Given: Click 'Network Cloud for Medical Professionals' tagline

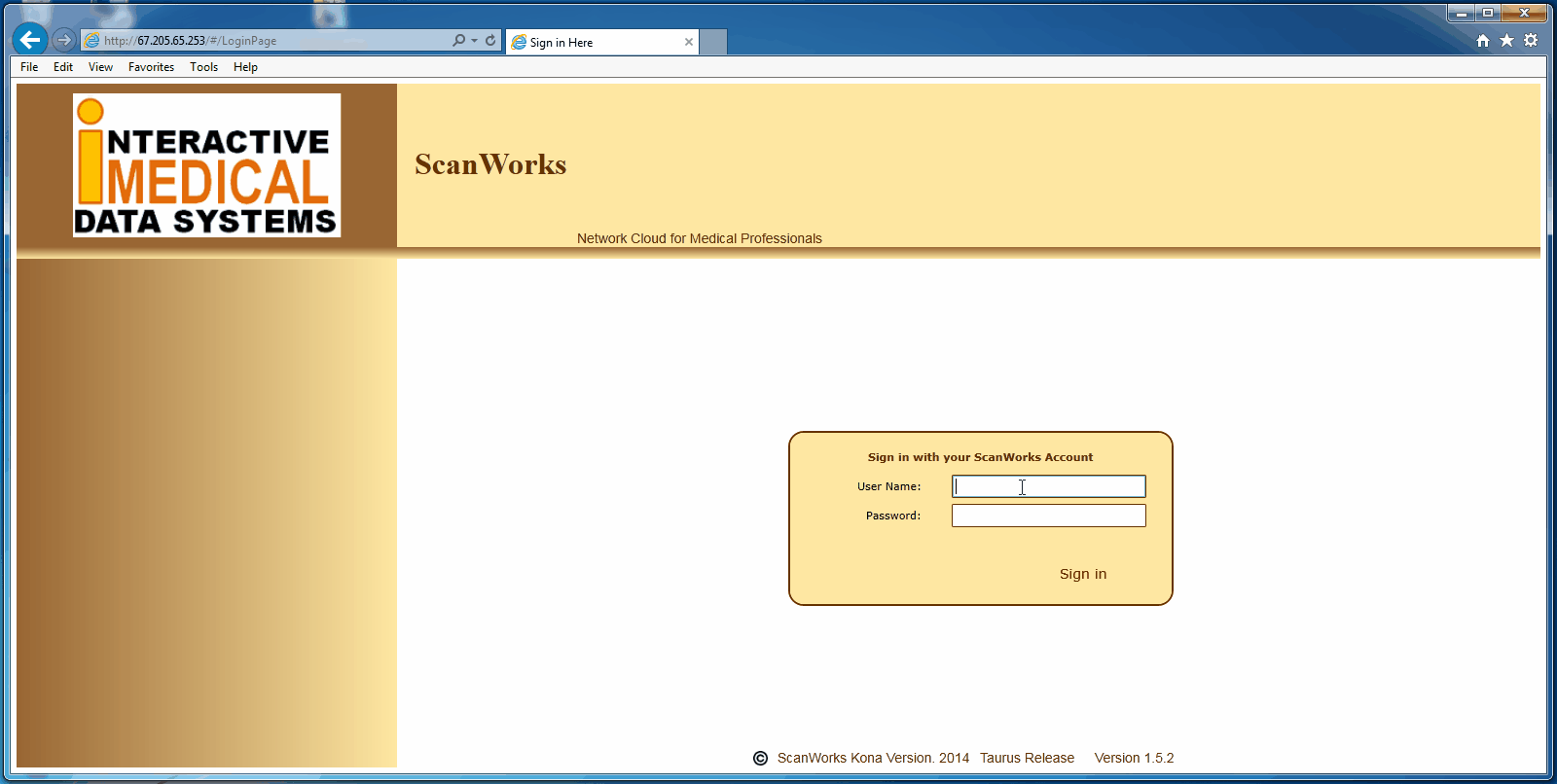Looking at the screenshot, I should coord(700,238).
